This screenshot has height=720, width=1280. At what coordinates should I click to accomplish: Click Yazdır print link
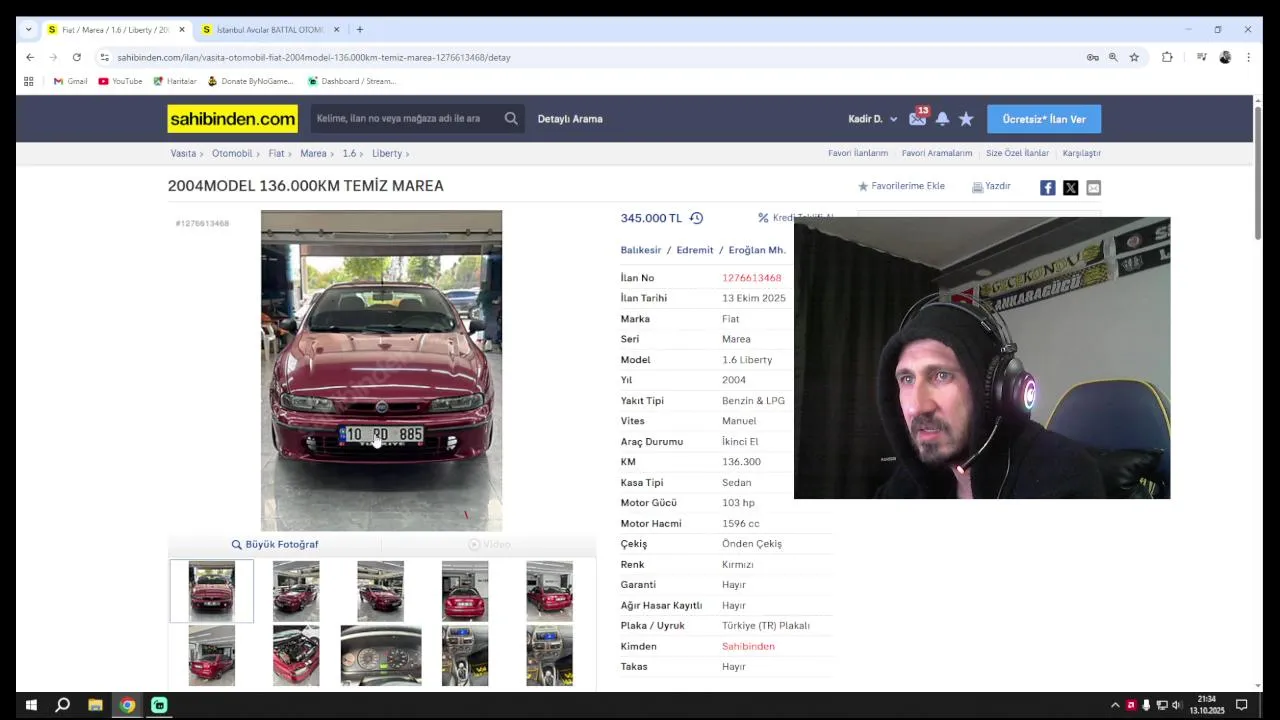(991, 186)
